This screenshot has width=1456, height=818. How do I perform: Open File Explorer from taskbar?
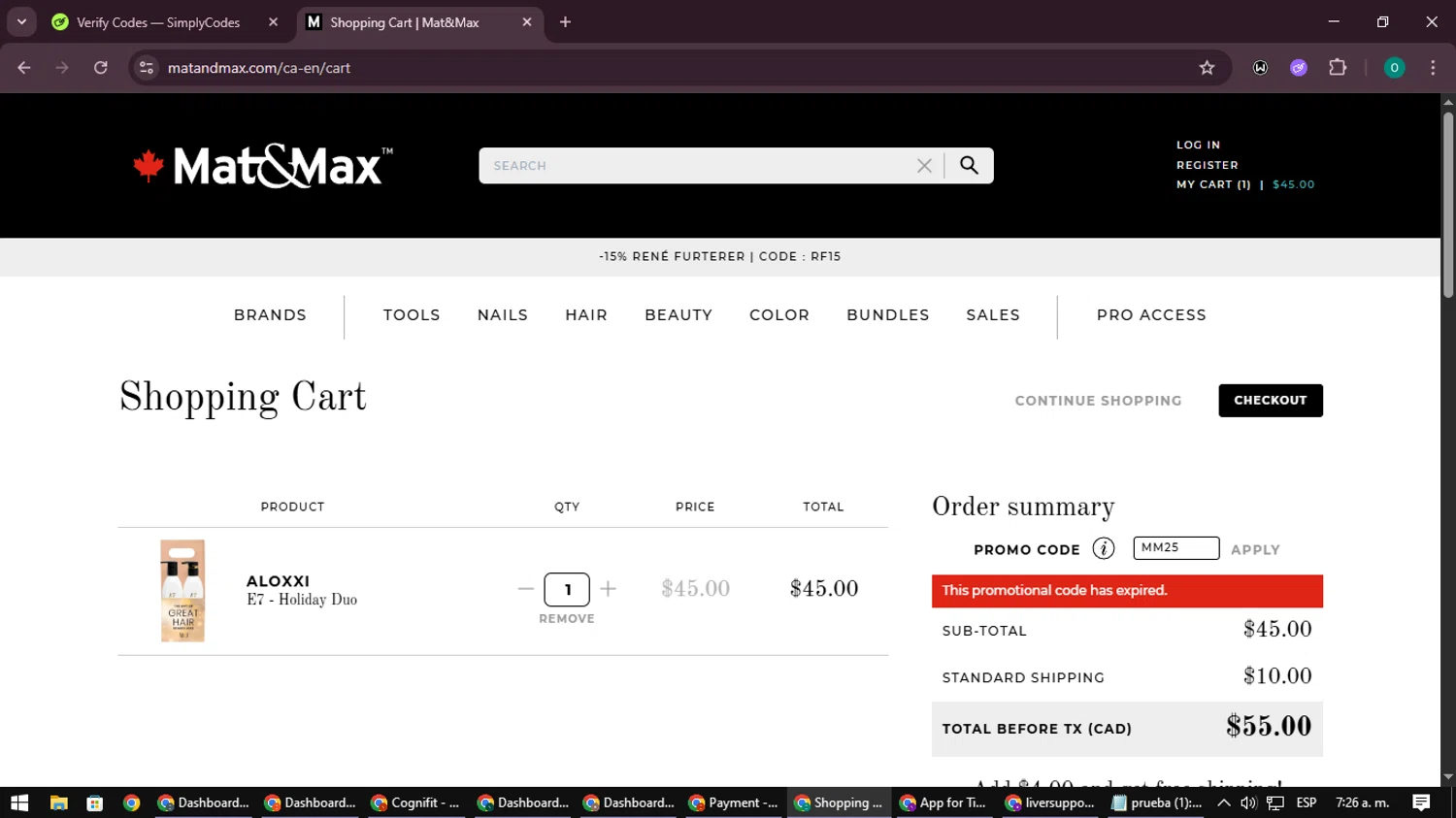[58, 802]
